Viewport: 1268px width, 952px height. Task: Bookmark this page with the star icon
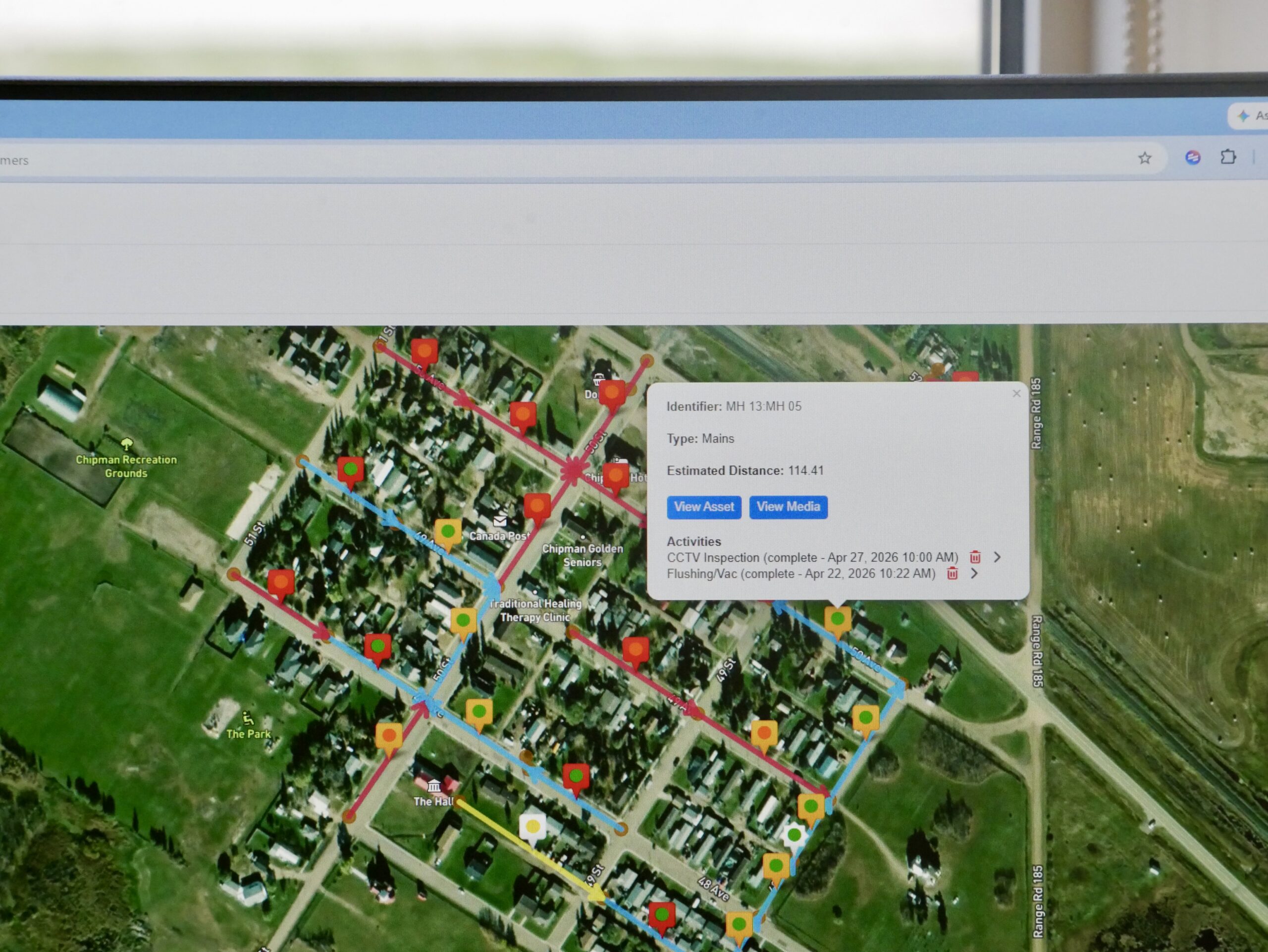click(x=1144, y=158)
